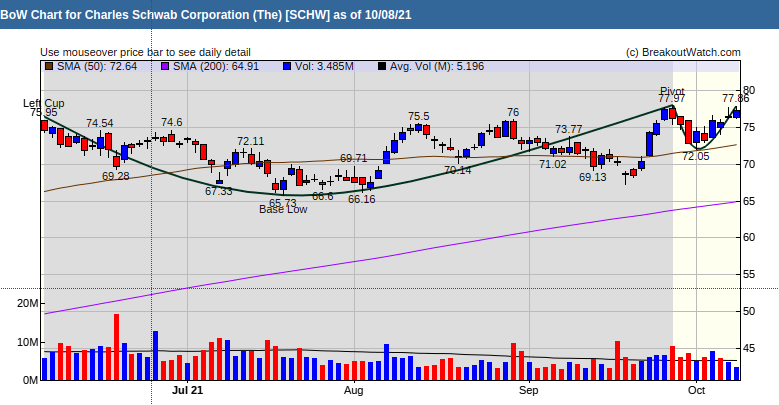Click the chart title mentioning SCHW

(x=206, y=14)
